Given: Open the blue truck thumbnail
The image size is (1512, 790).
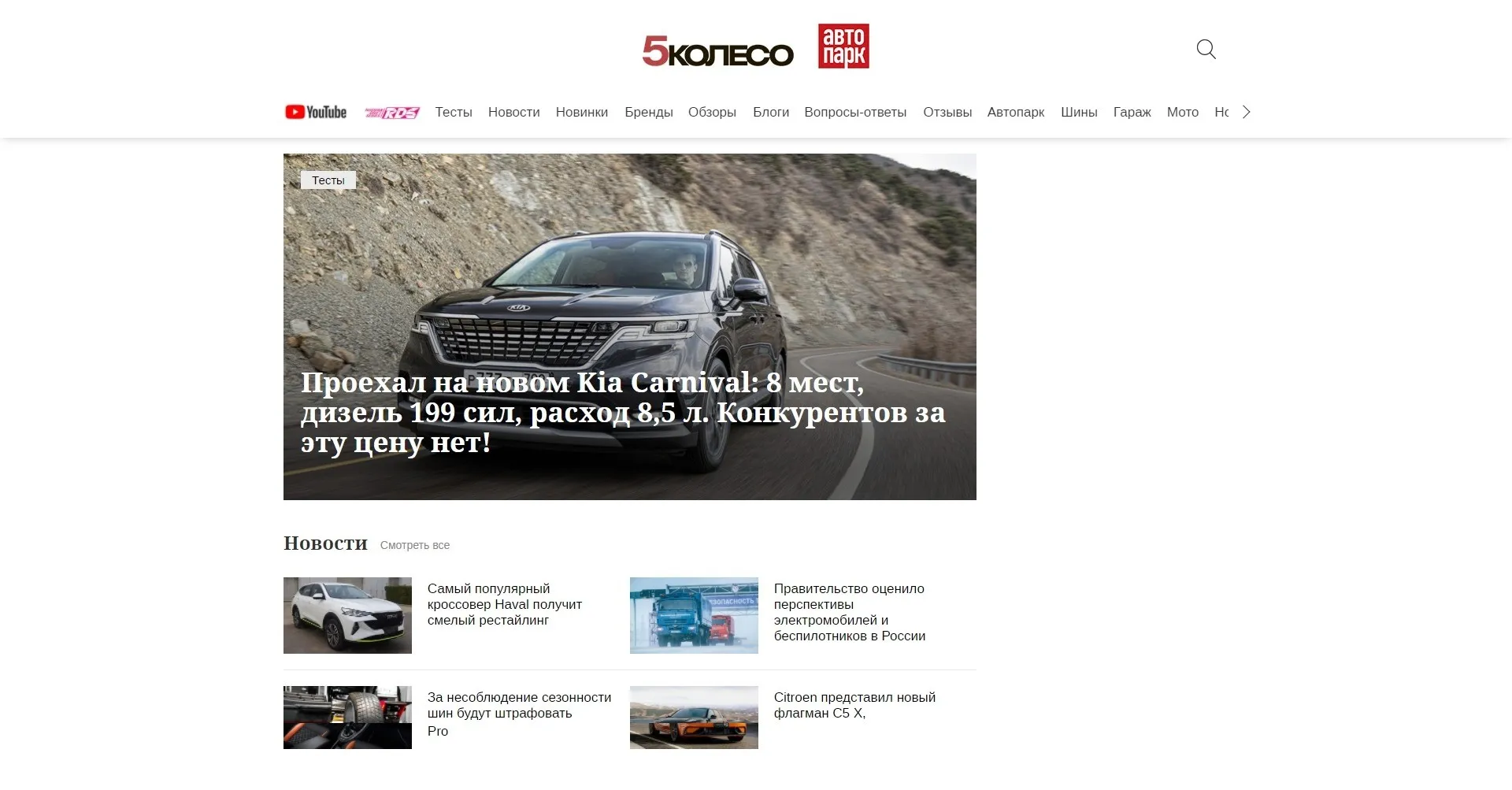Looking at the screenshot, I should (x=694, y=615).
